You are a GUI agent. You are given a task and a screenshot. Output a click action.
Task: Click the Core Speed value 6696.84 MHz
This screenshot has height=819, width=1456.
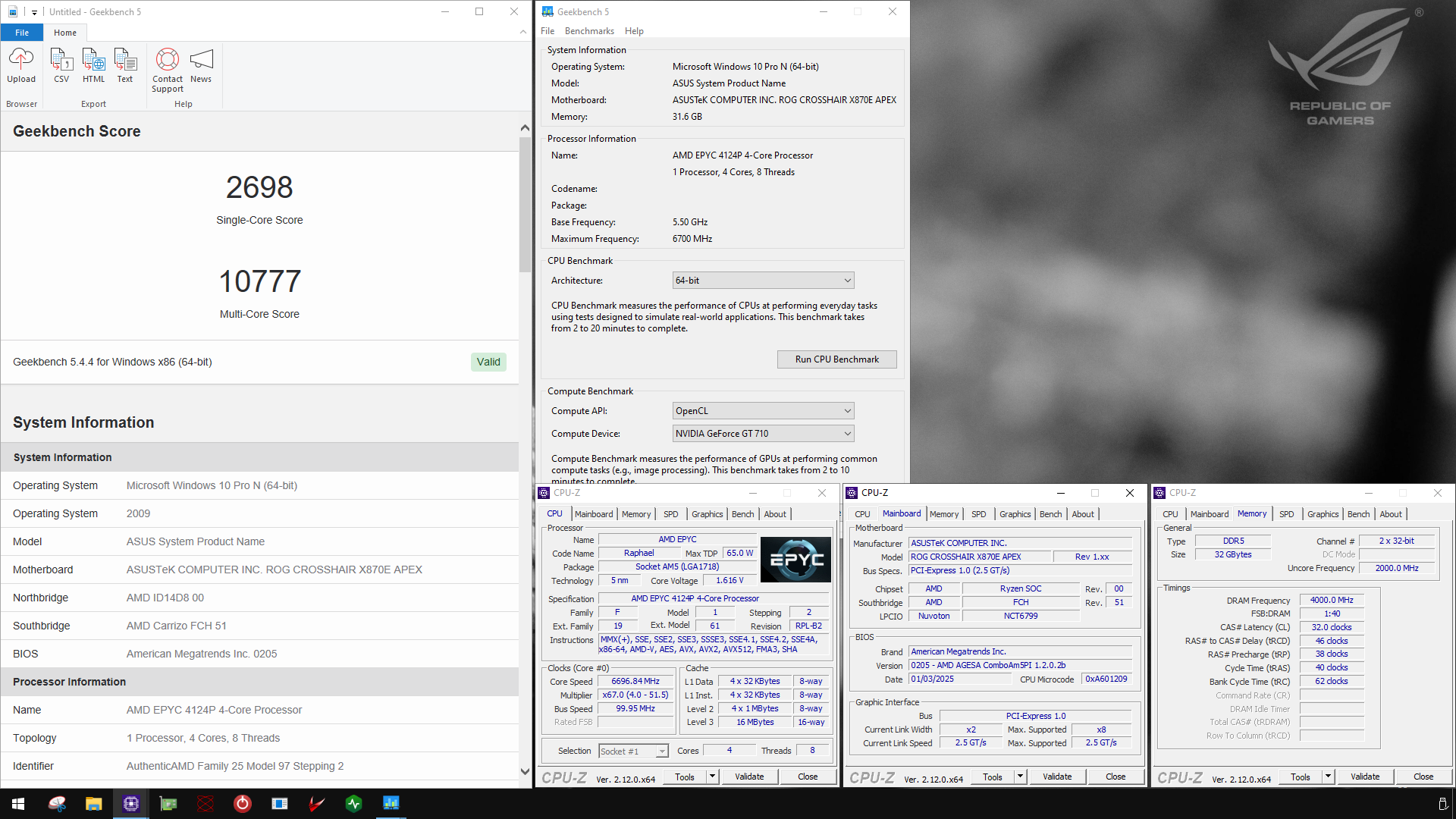(635, 681)
